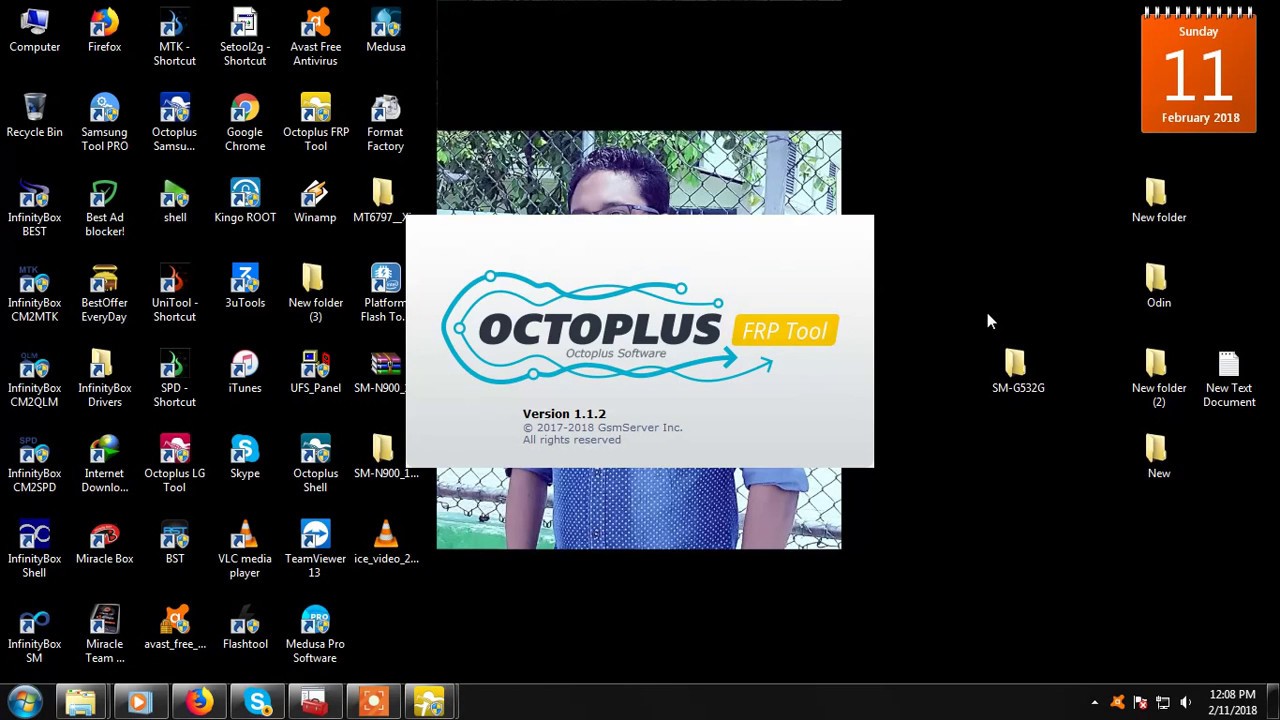Select the InfinityBox Shell icon
Viewport: 1280px width, 720px height.
click(x=34, y=549)
